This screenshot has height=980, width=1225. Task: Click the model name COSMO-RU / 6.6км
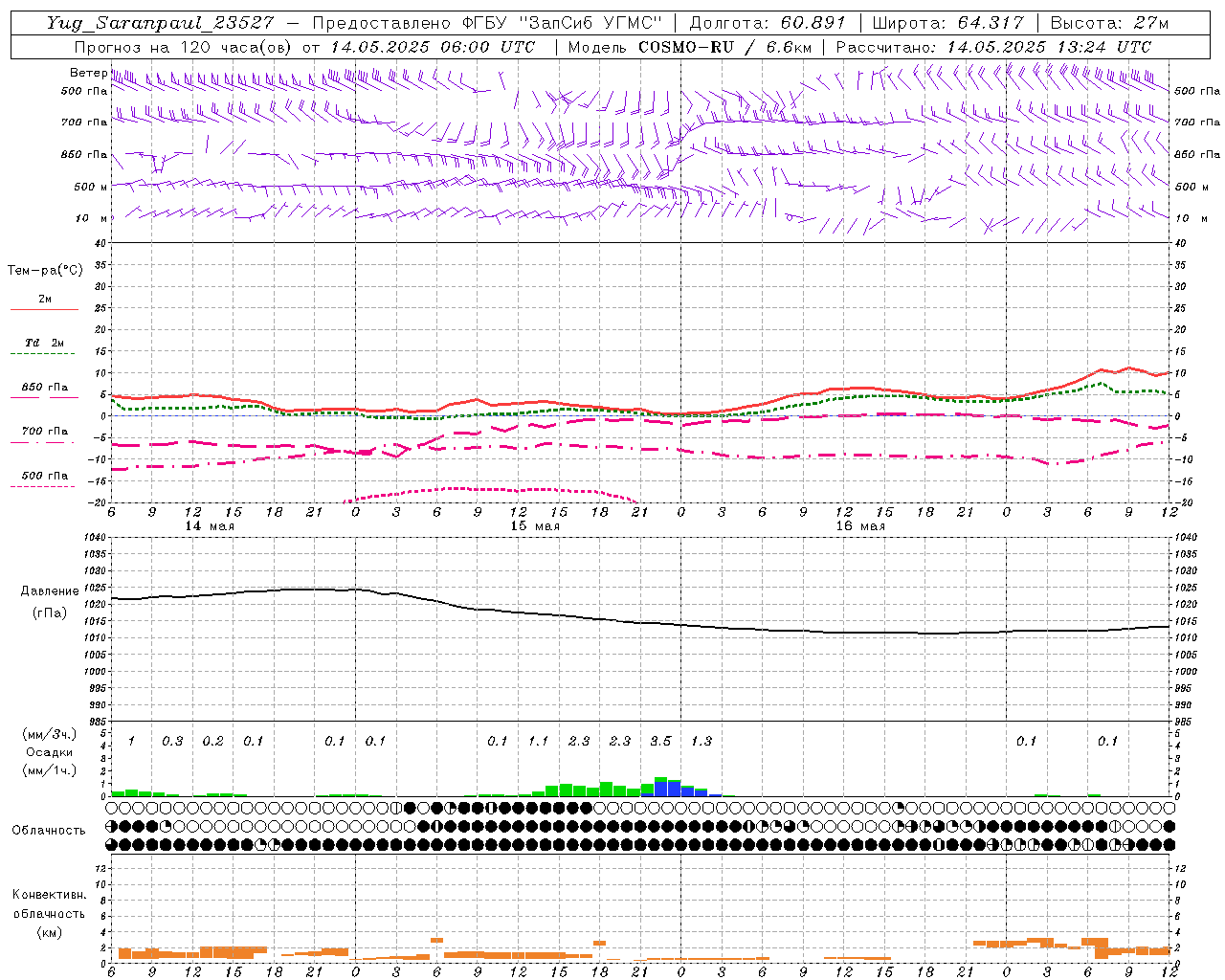coord(724,47)
